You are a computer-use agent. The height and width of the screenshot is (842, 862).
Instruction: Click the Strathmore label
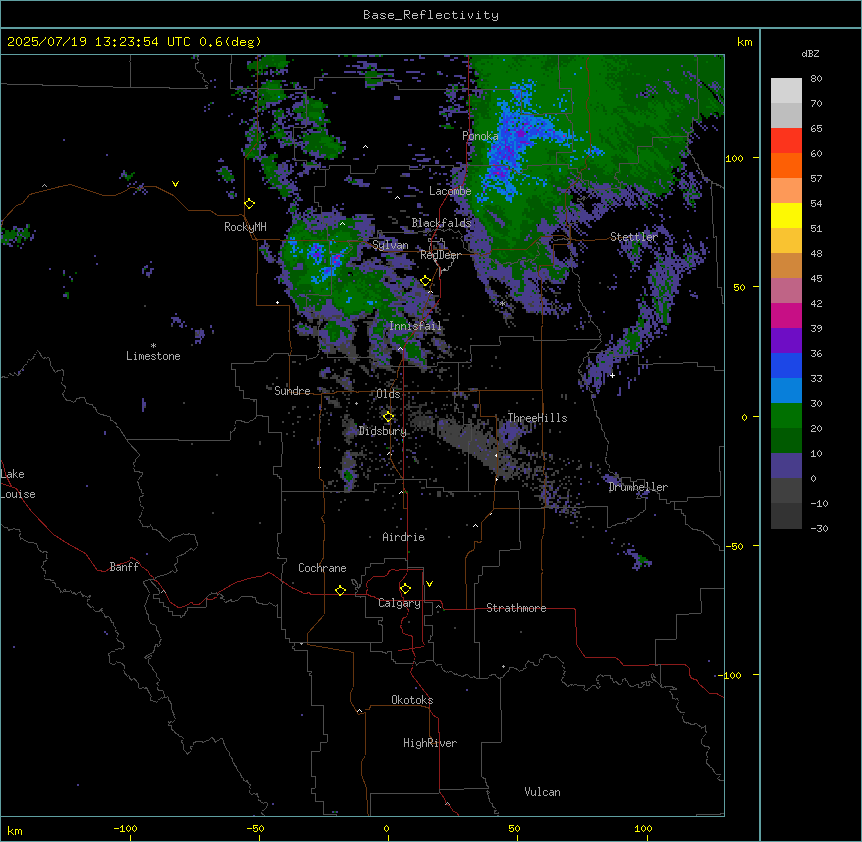[516, 608]
